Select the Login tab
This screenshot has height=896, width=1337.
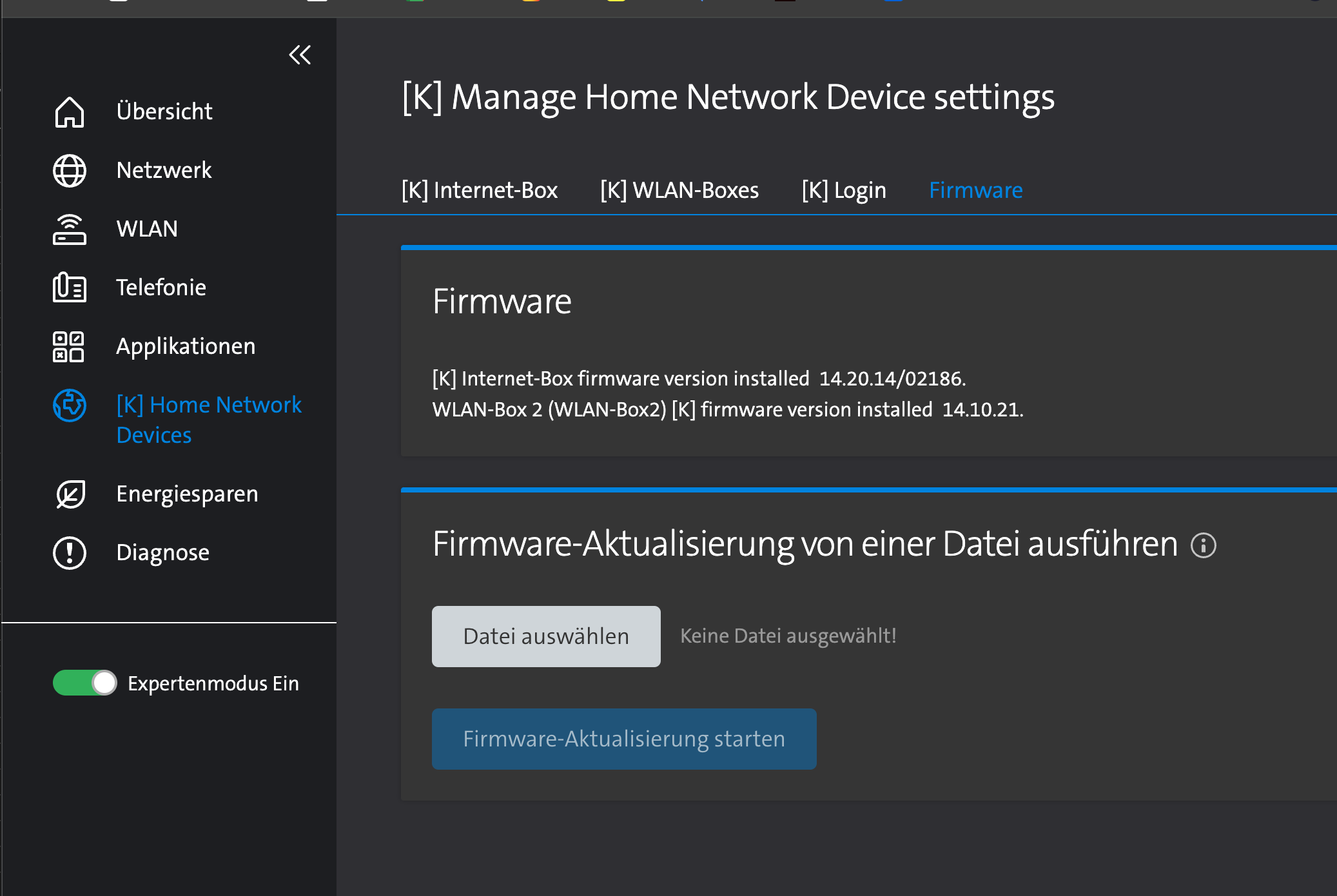(843, 190)
